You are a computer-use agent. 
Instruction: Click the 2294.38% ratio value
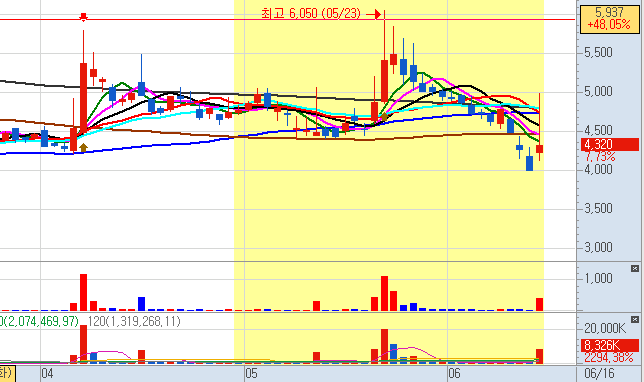609,358
